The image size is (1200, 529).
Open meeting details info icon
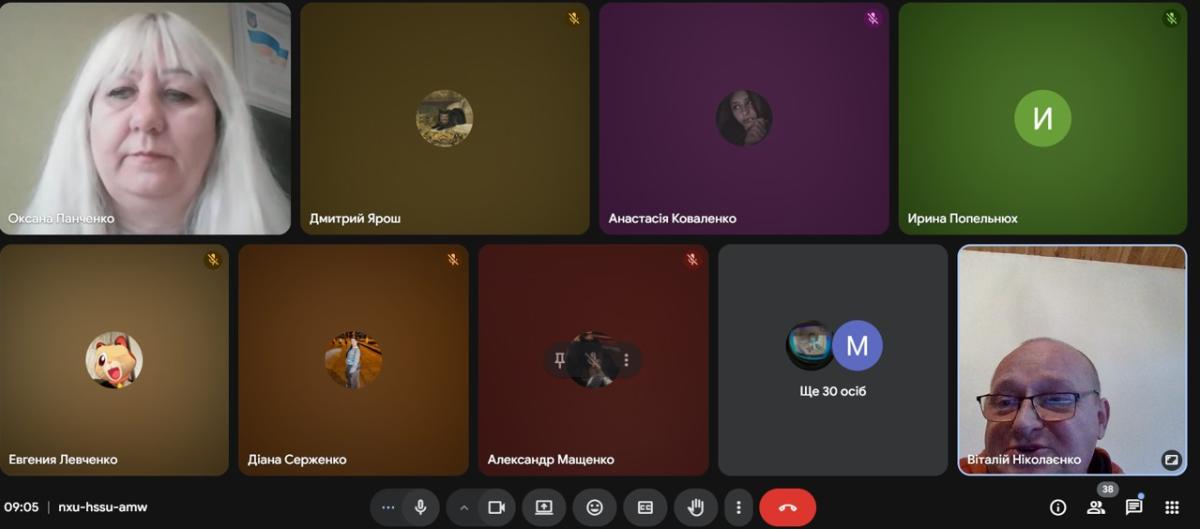point(1057,507)
